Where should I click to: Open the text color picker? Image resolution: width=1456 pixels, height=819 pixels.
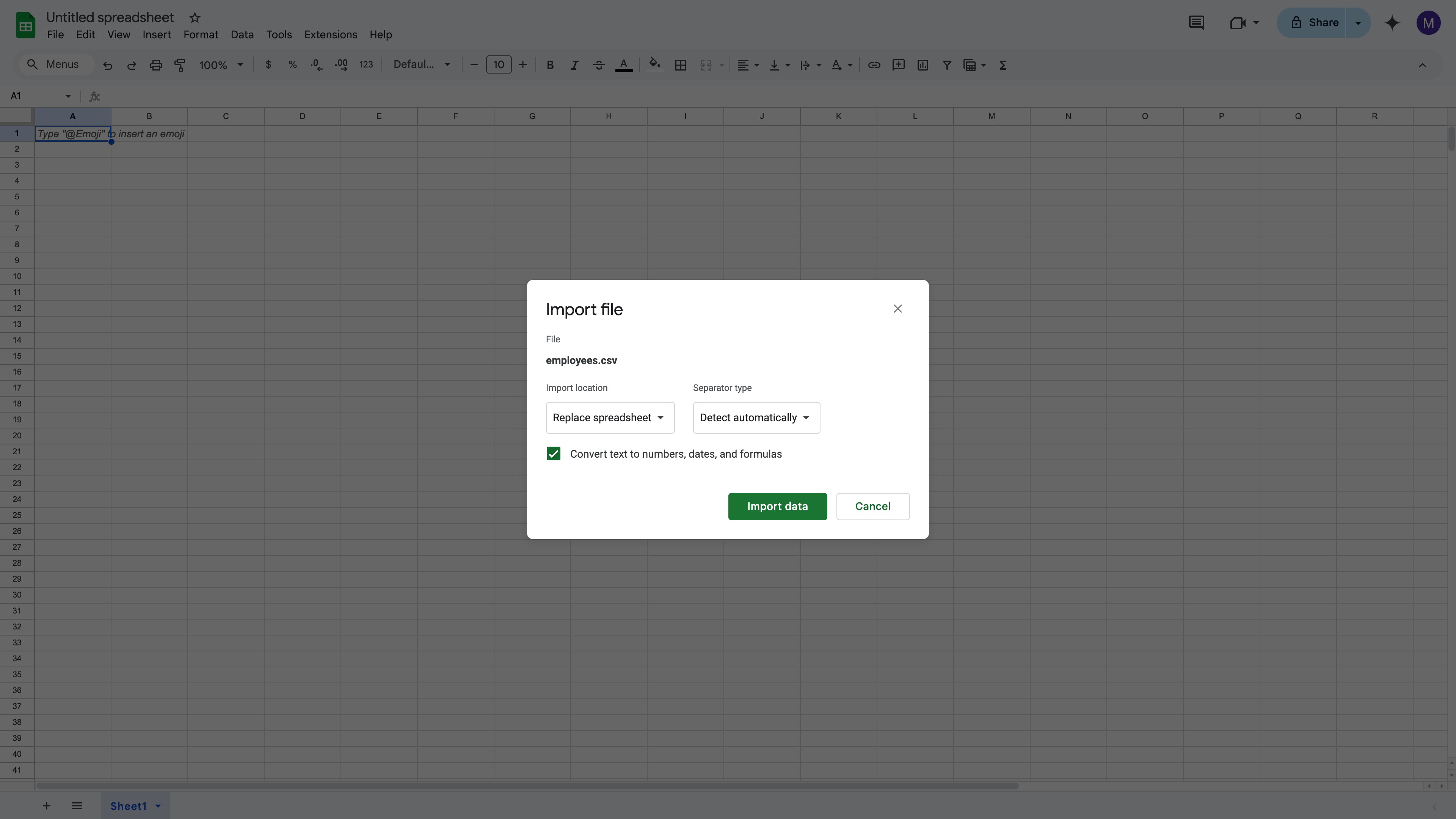pos(623,65)
